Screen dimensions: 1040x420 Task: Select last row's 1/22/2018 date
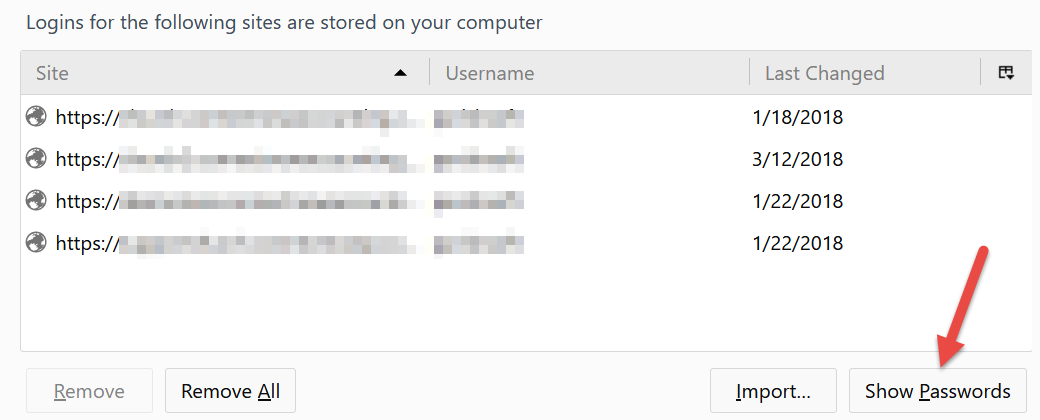click(798, 243)
